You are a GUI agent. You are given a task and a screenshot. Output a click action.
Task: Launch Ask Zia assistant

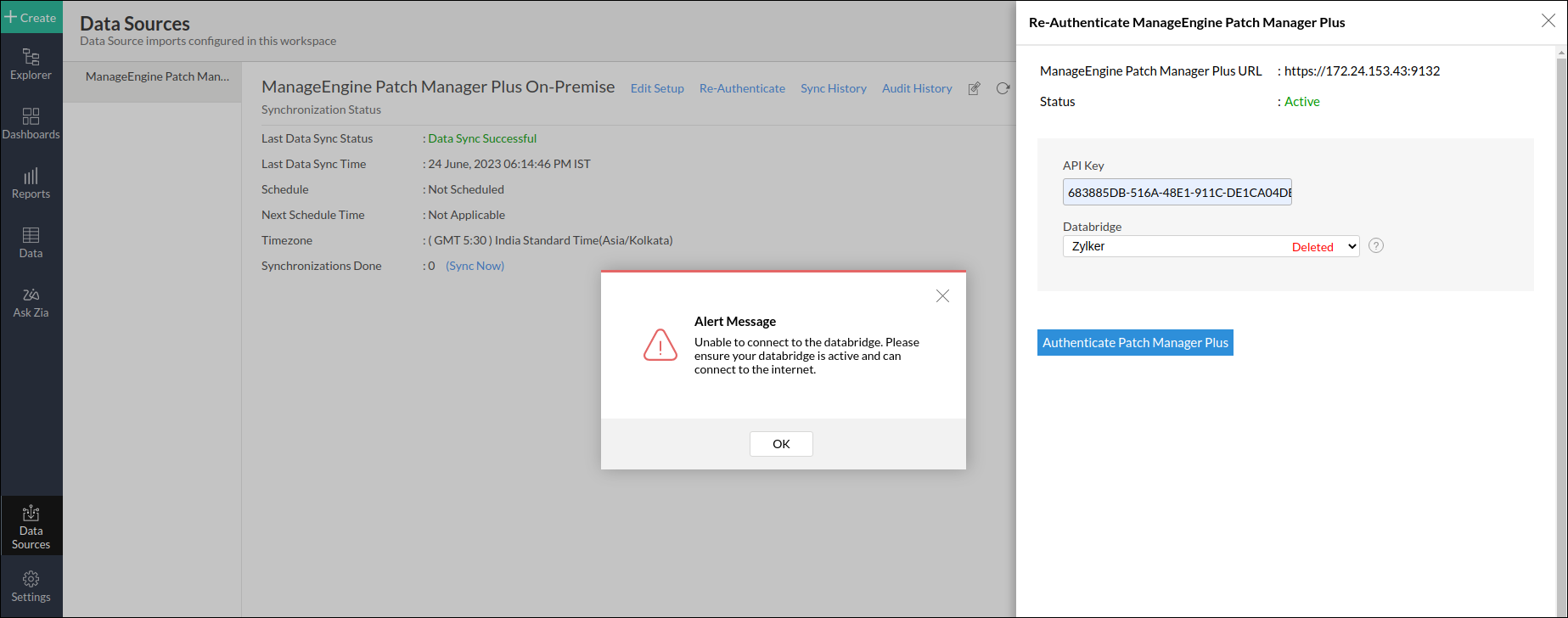31,302
